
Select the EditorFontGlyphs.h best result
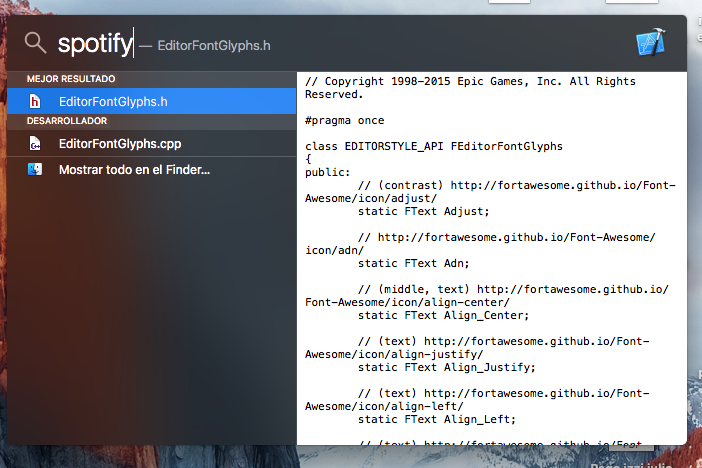(x=152, y=101)
